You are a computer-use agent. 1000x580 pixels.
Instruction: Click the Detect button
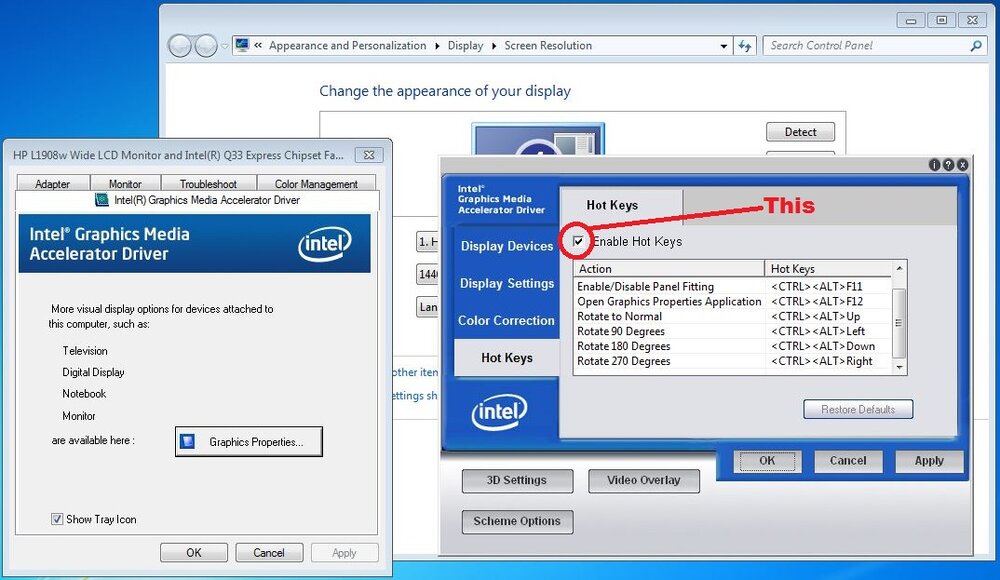(x=800, y=132)
